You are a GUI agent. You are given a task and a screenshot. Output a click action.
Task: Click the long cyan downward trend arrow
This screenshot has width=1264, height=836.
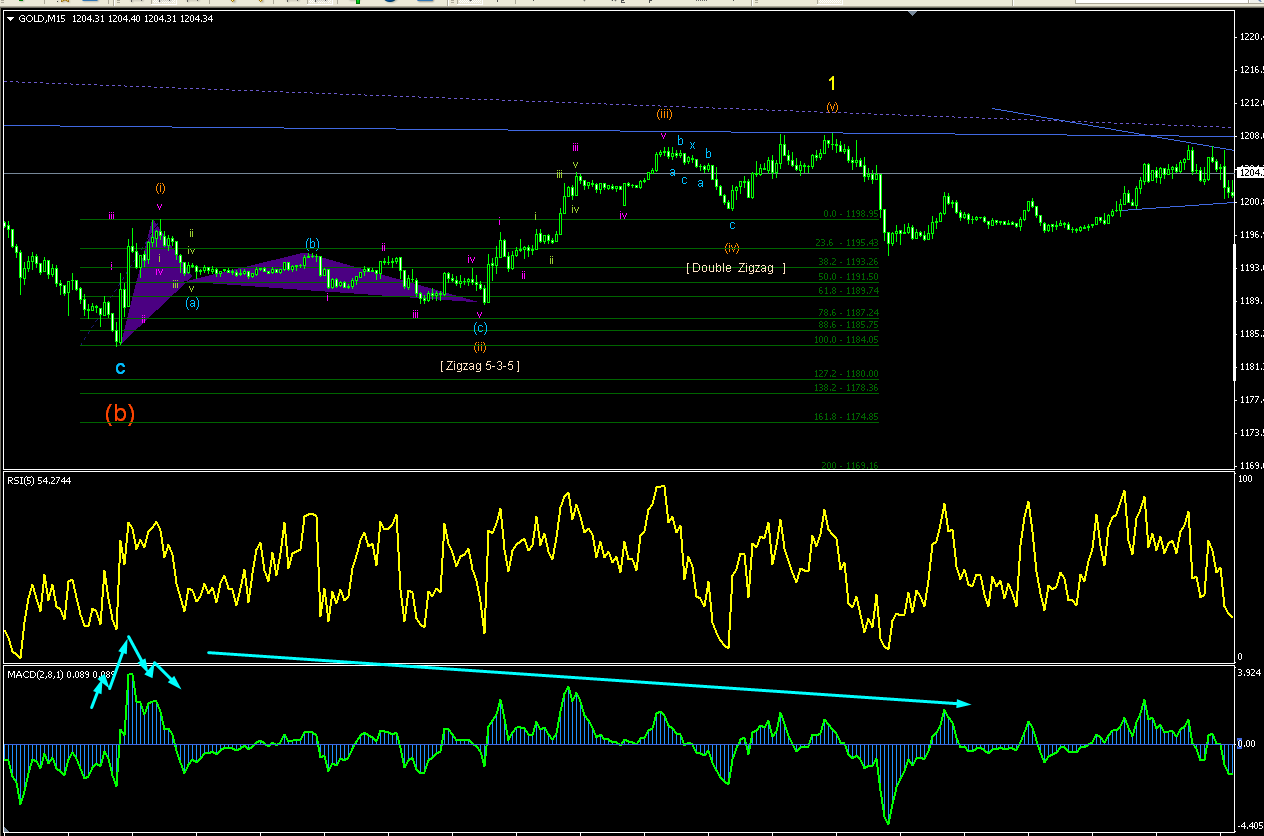[x=588, y=678]
